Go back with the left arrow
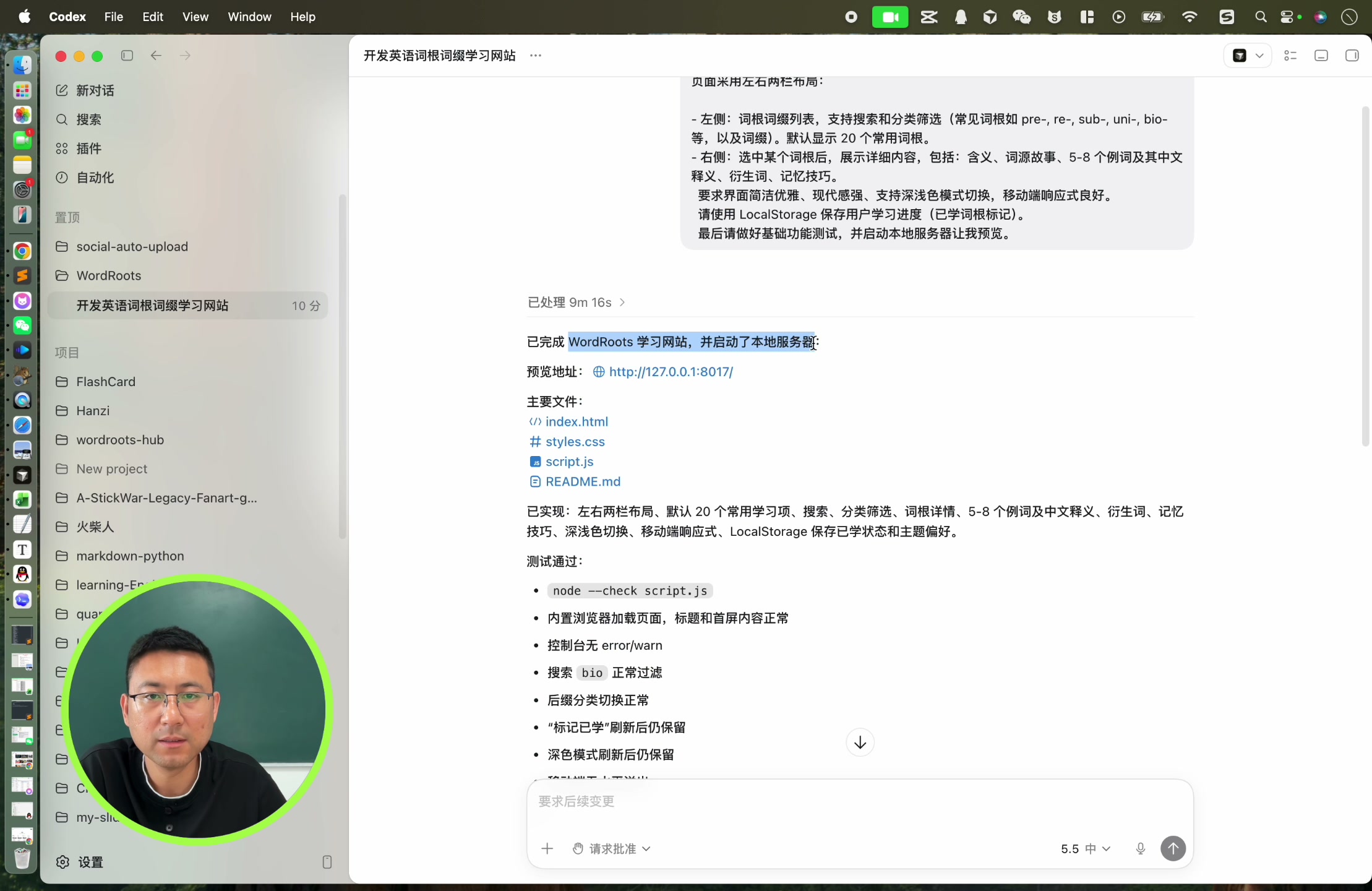 [x=156, y=56]
